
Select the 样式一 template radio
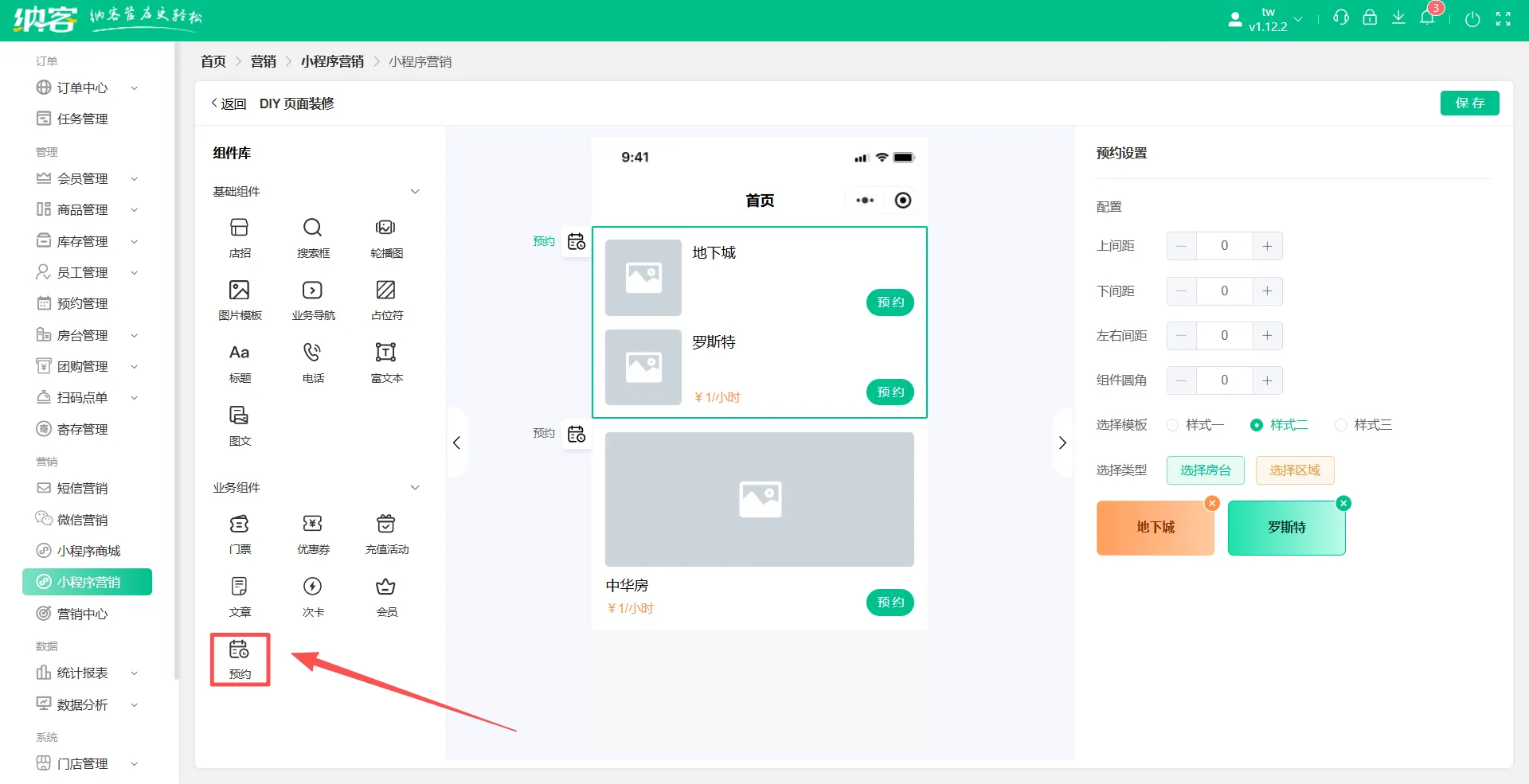[x=1172, y=424]
